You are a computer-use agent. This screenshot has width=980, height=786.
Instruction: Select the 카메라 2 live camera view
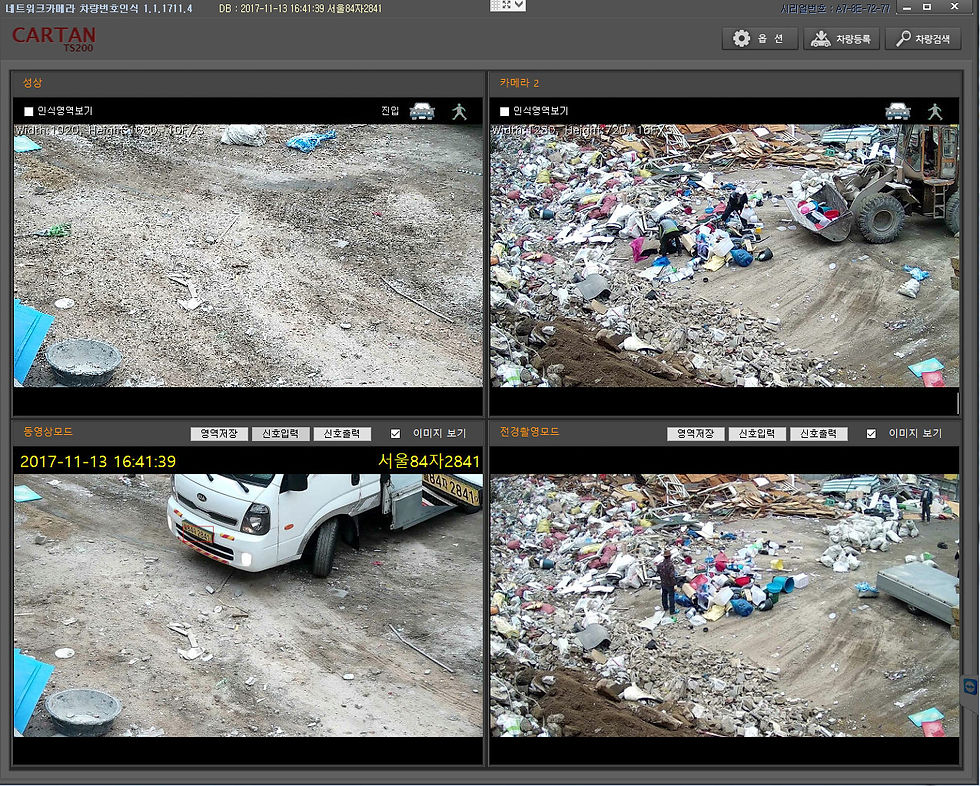click(724, 255)
